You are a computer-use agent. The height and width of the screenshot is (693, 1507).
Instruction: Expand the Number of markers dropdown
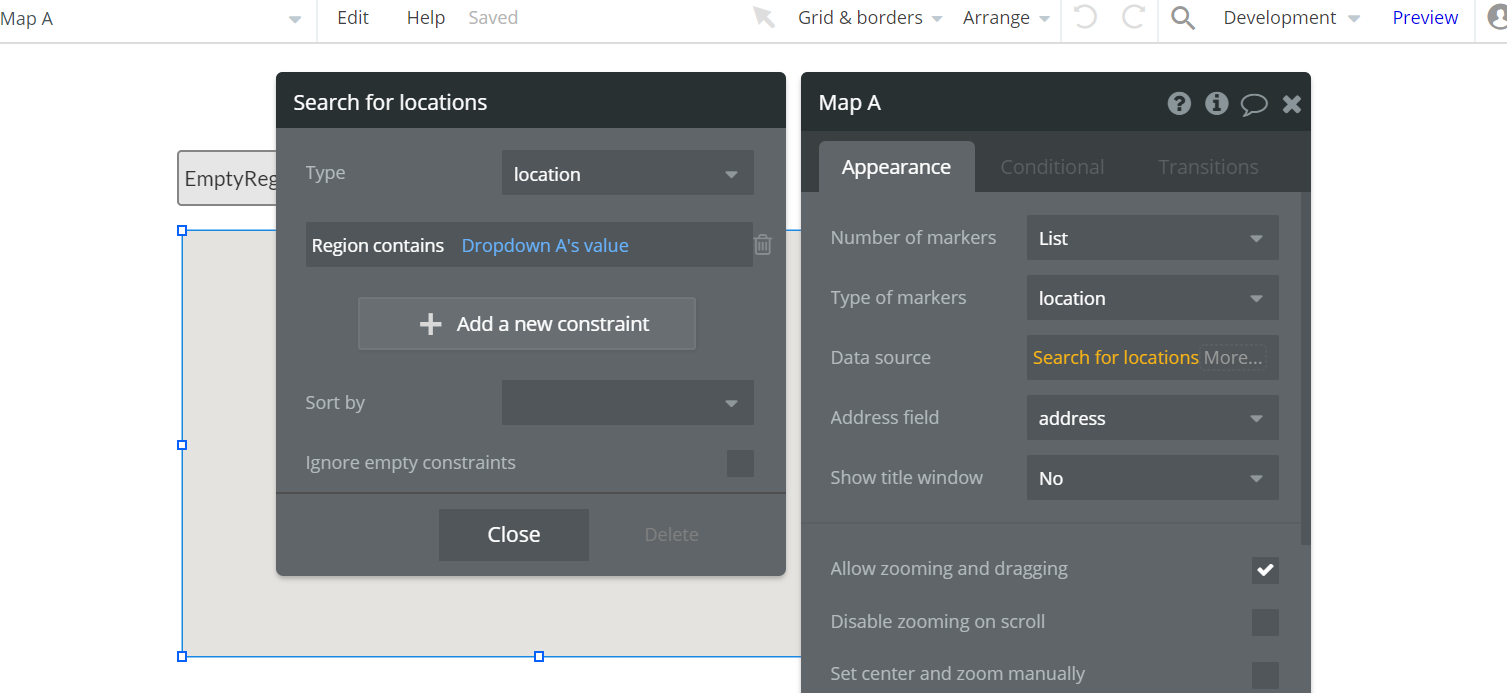(x=1152, y=238)
